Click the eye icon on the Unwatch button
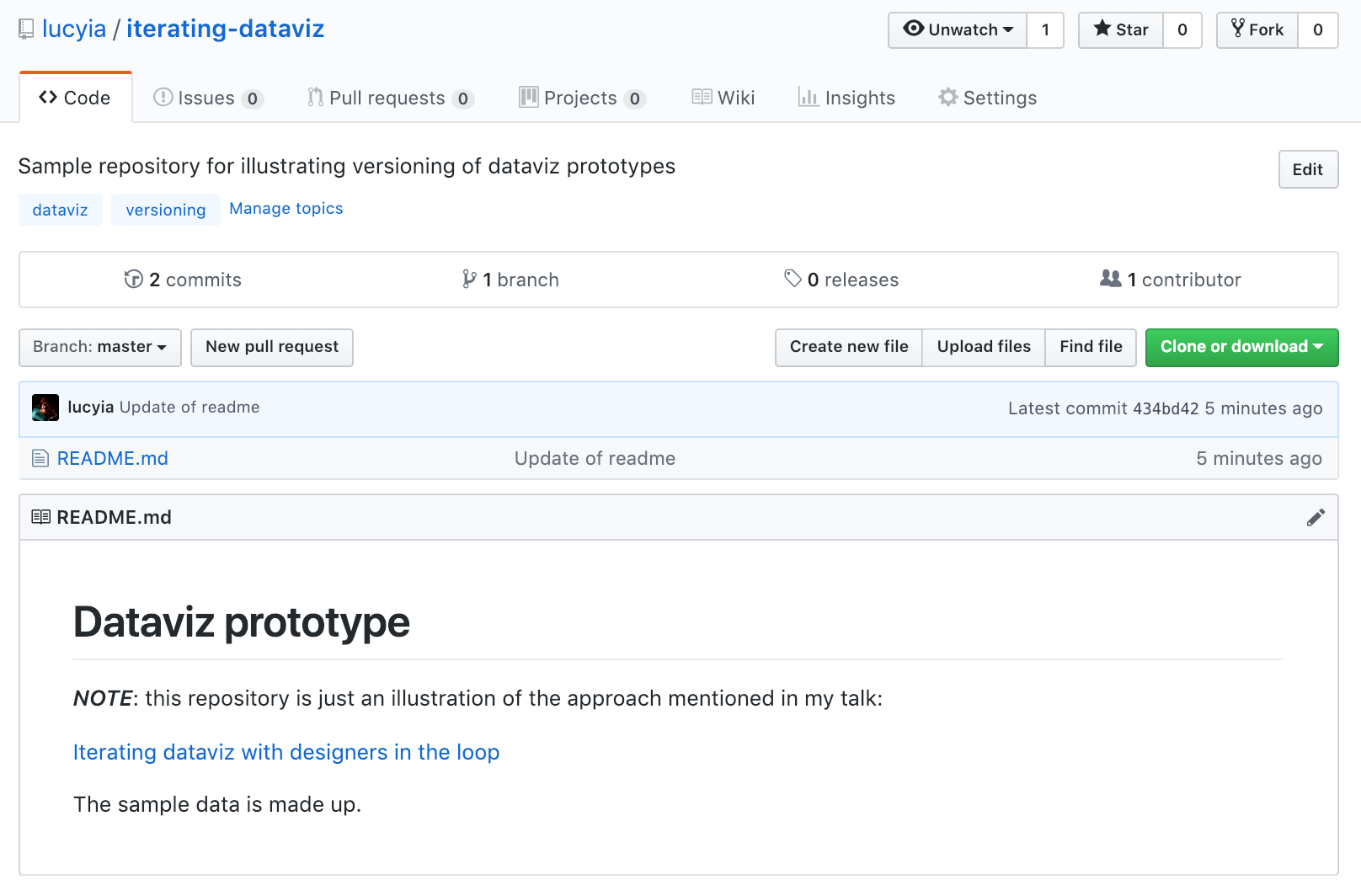This screenshot has width=1361, height=896. click(x=914, y=29)
